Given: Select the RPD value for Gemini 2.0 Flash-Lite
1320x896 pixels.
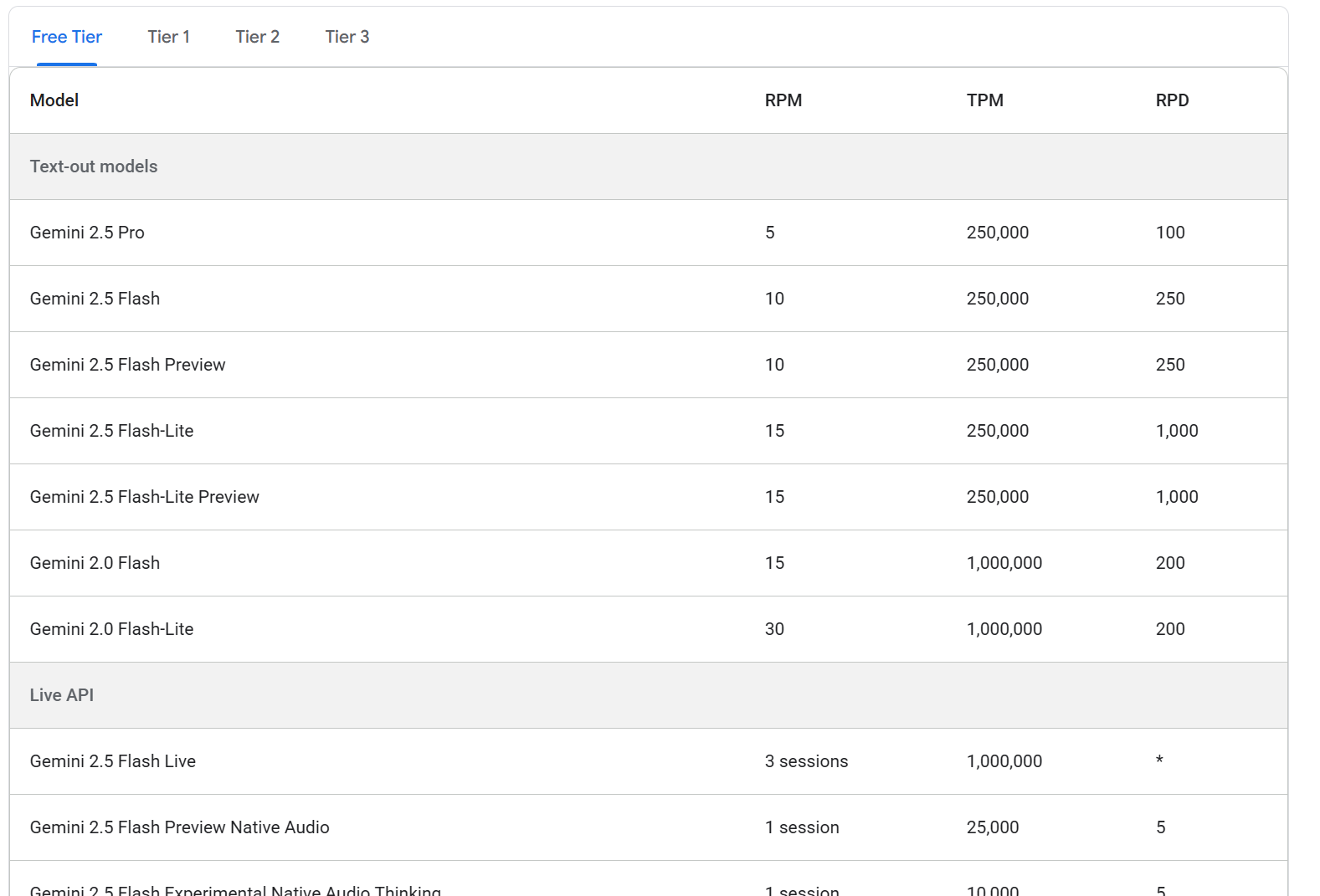Looking at the screenshot, I should [1170, 629].
